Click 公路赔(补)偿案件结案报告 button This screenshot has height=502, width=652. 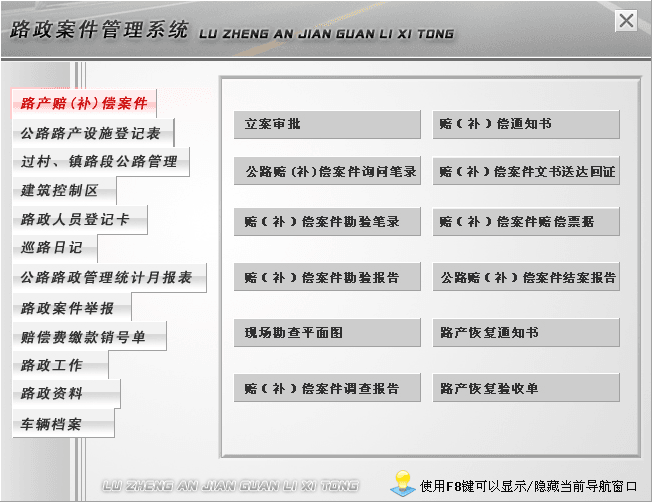click(526, 277)
